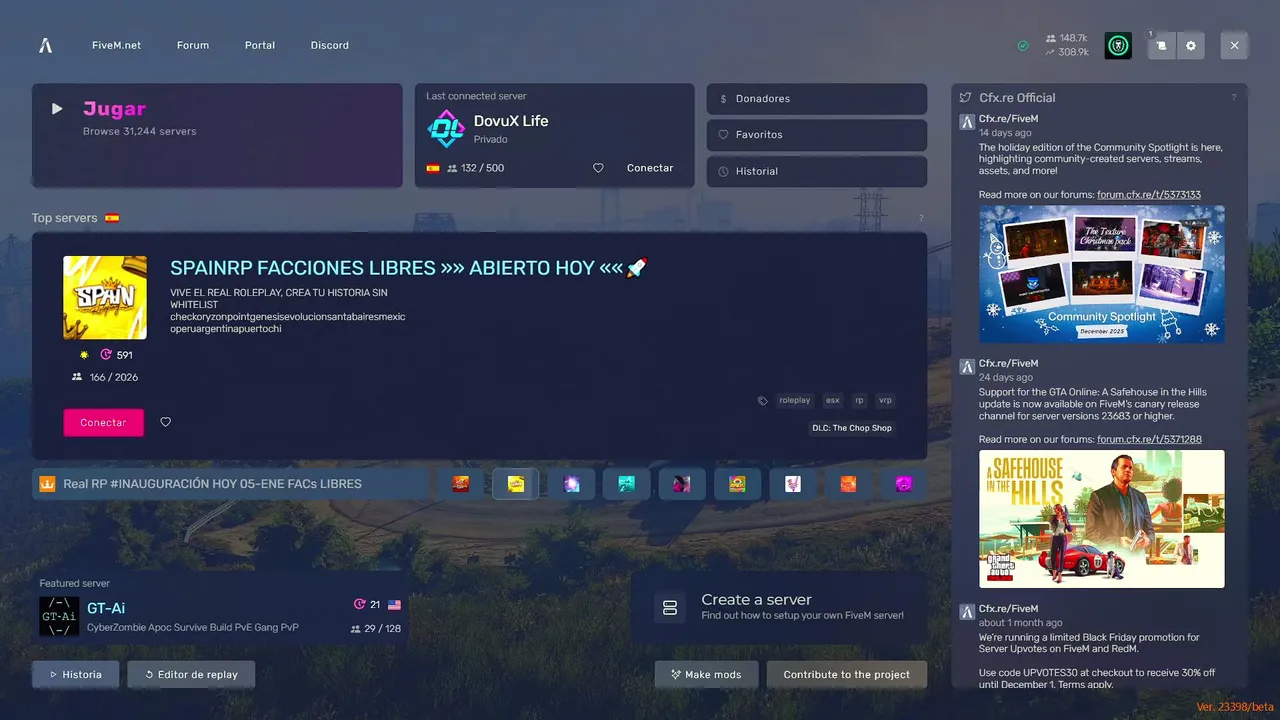
Task: Click the help question mark near Top servers
Action: pyautogui.click(x=921, y=218)
